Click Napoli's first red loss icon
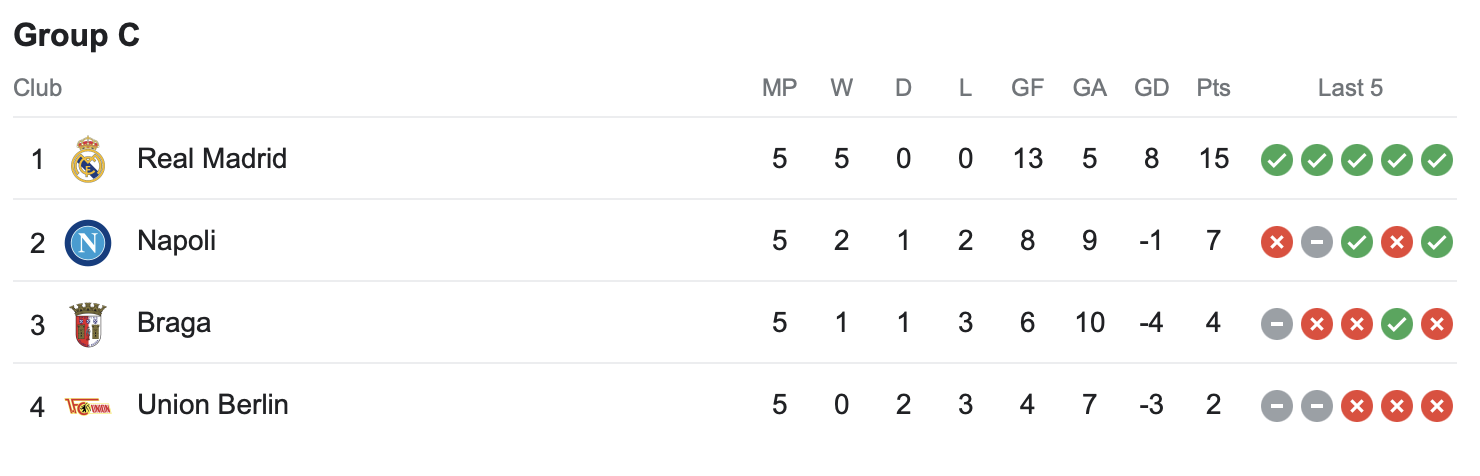This screenshot has width=1480, height=476. 1277,242
